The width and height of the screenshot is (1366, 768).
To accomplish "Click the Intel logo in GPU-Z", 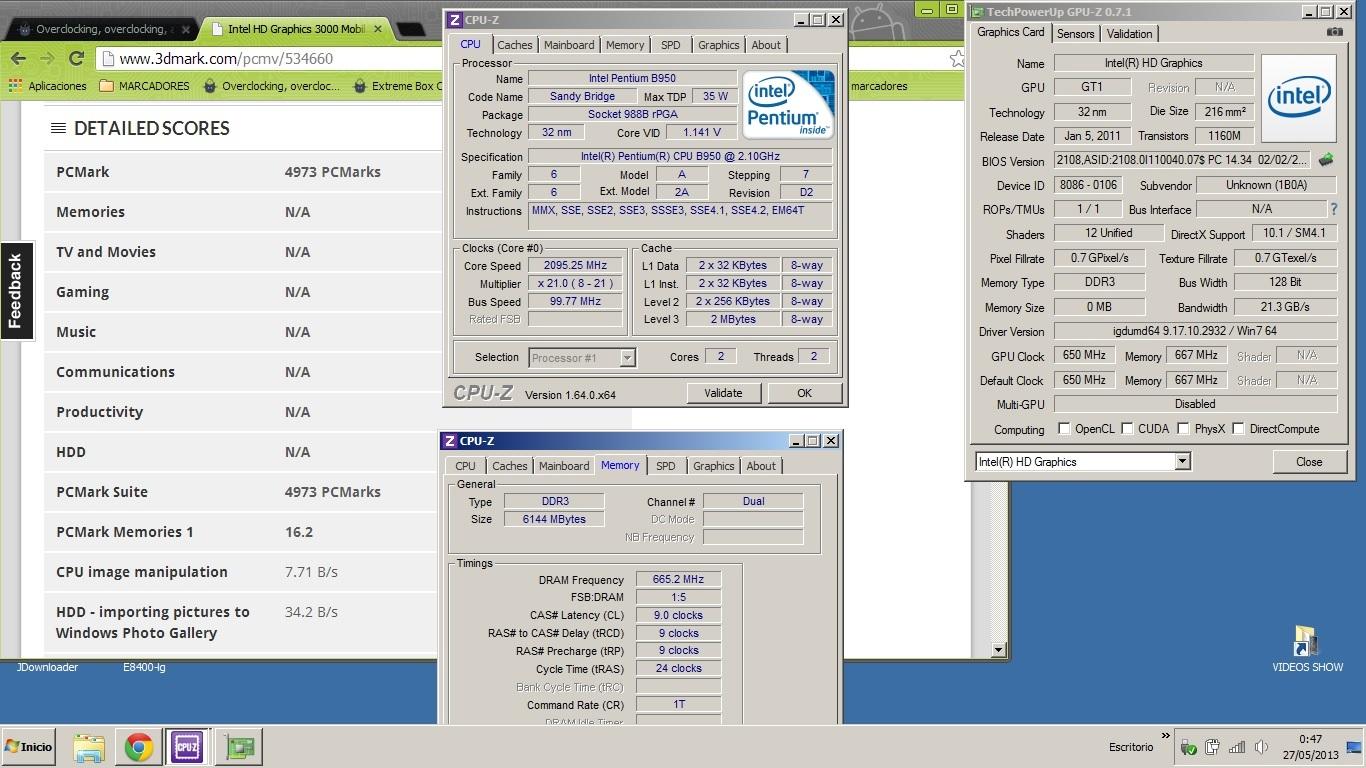I will click(1298, 100).
